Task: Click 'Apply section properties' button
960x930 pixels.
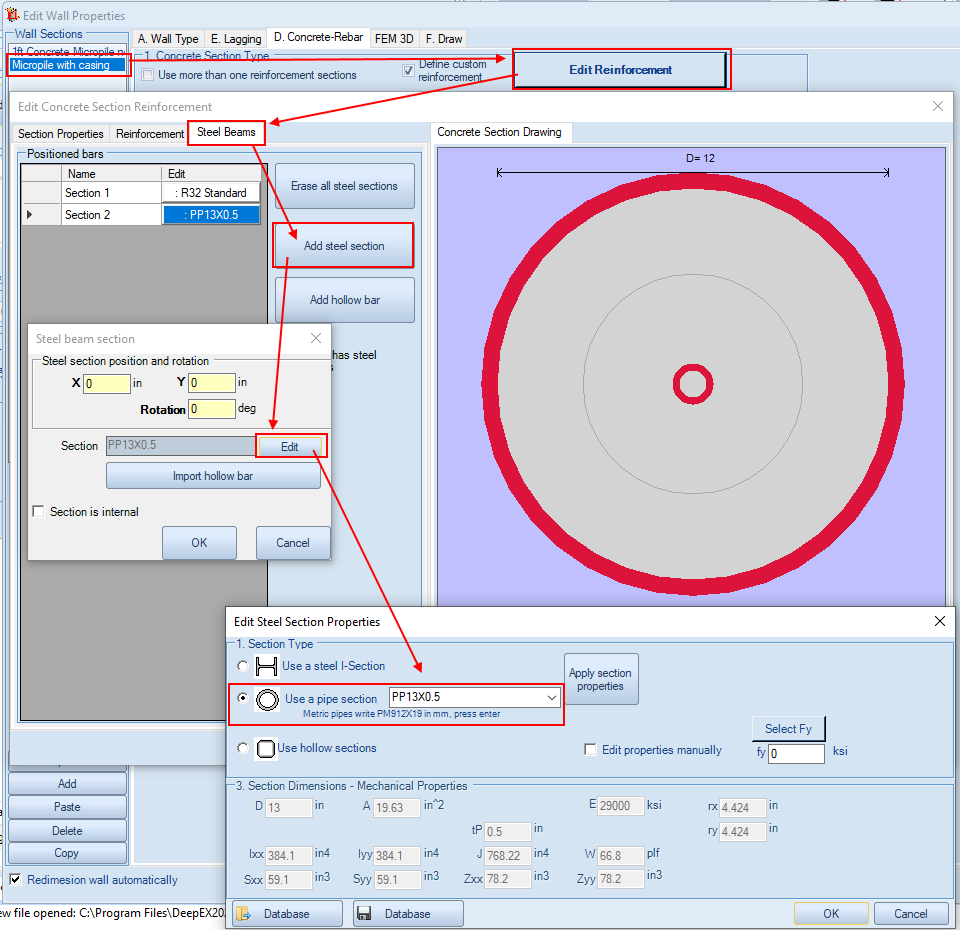Action: pos(600,679)
